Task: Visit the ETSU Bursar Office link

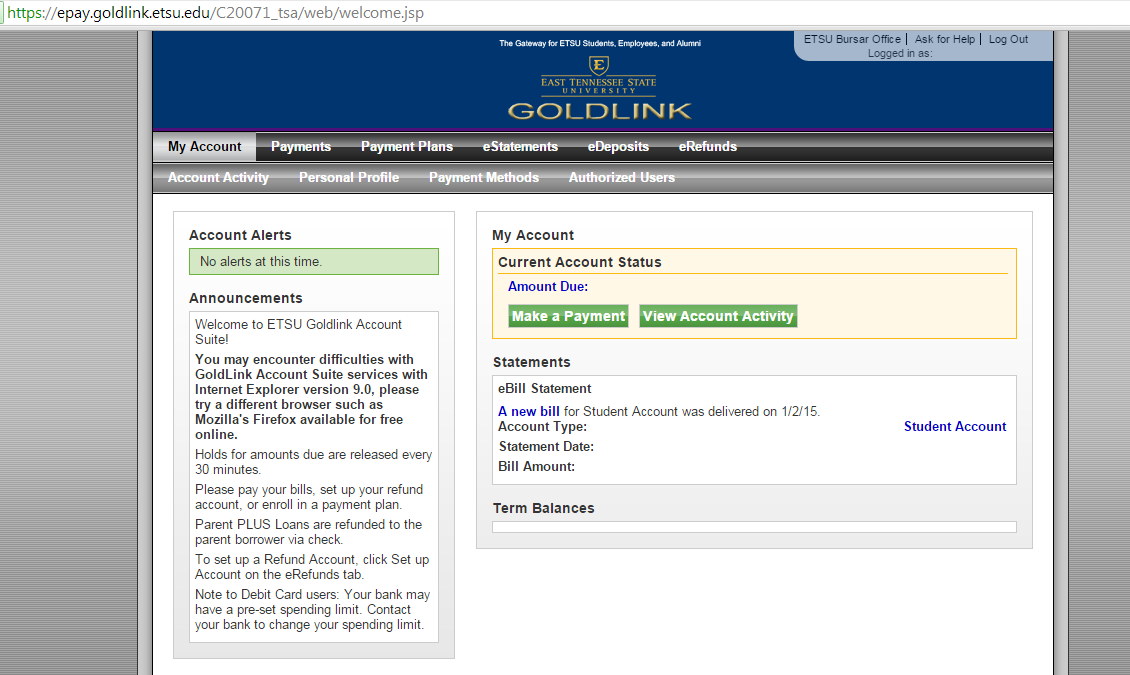Action: 852,40
